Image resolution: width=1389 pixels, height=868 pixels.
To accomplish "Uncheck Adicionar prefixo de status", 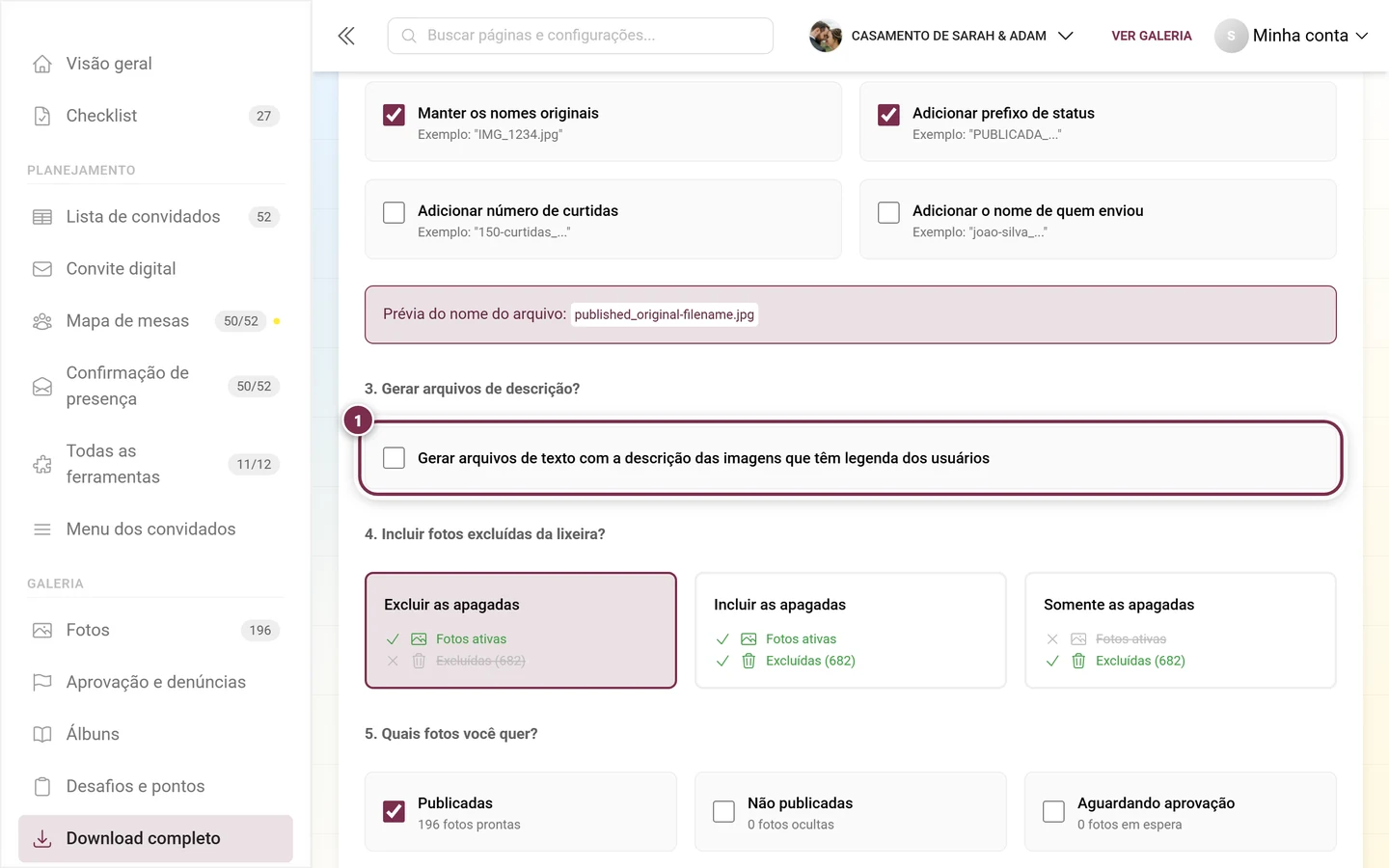I will pos(888,115).
